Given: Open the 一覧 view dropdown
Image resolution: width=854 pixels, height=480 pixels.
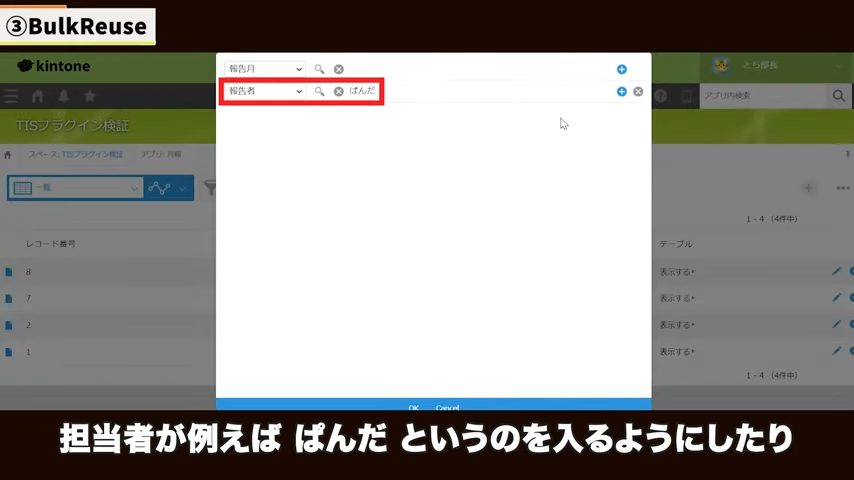Looking at the screenshot, I should [76, 188].
